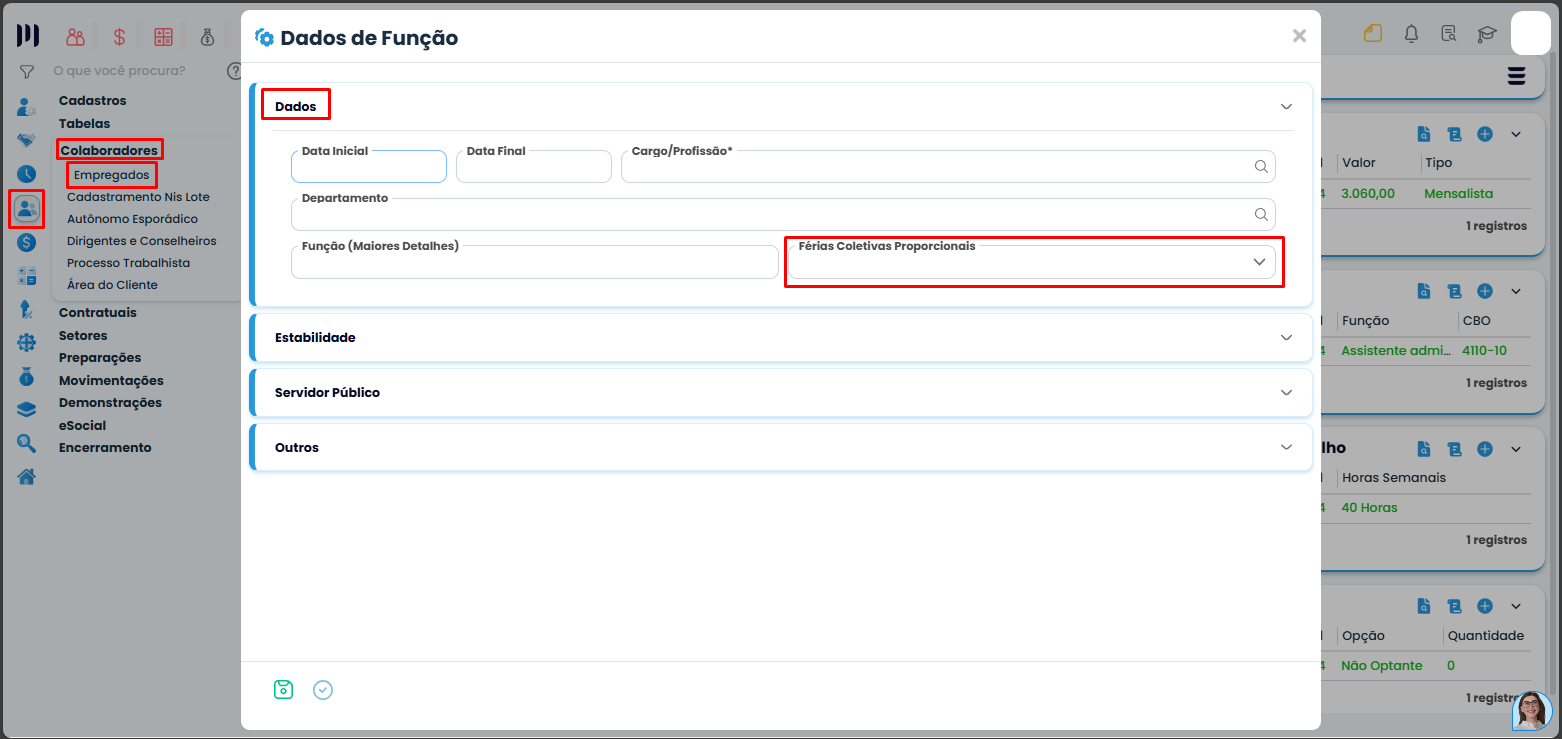Click the Colaboradores menu heading
This screenshot has height=739, width=1562.
pos(110,150)
